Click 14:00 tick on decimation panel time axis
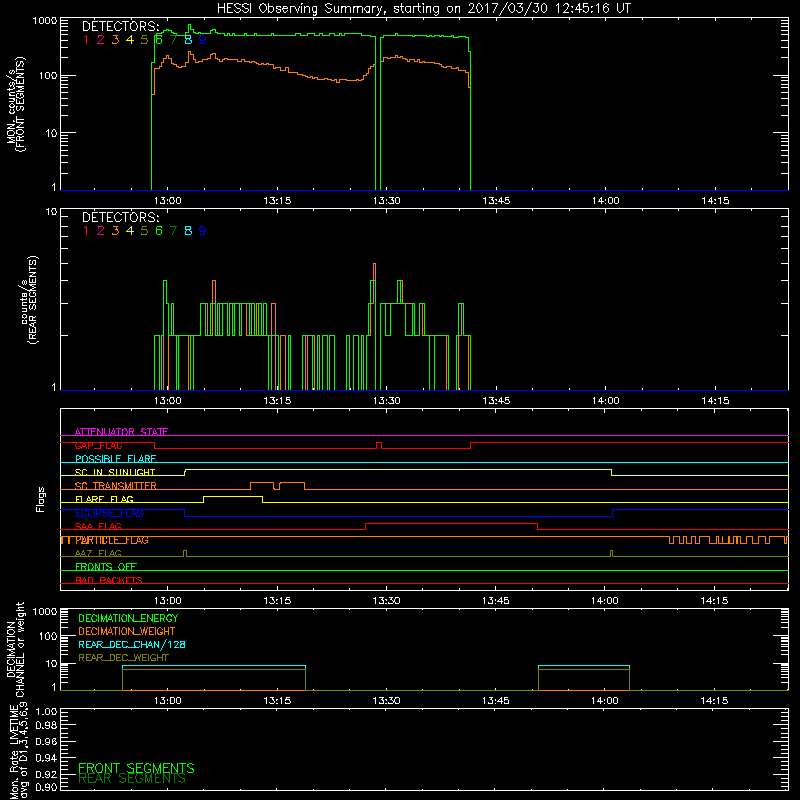This screenshot has width=800, height=800. pos(605,701)
